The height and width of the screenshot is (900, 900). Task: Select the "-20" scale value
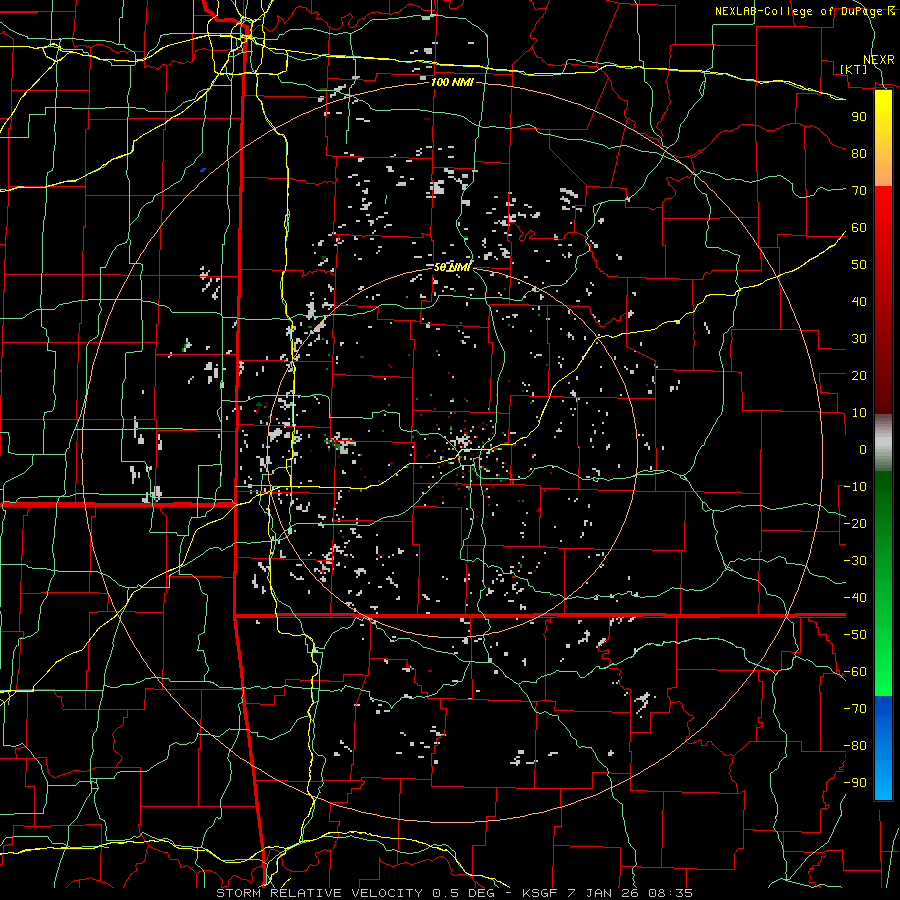855,523
